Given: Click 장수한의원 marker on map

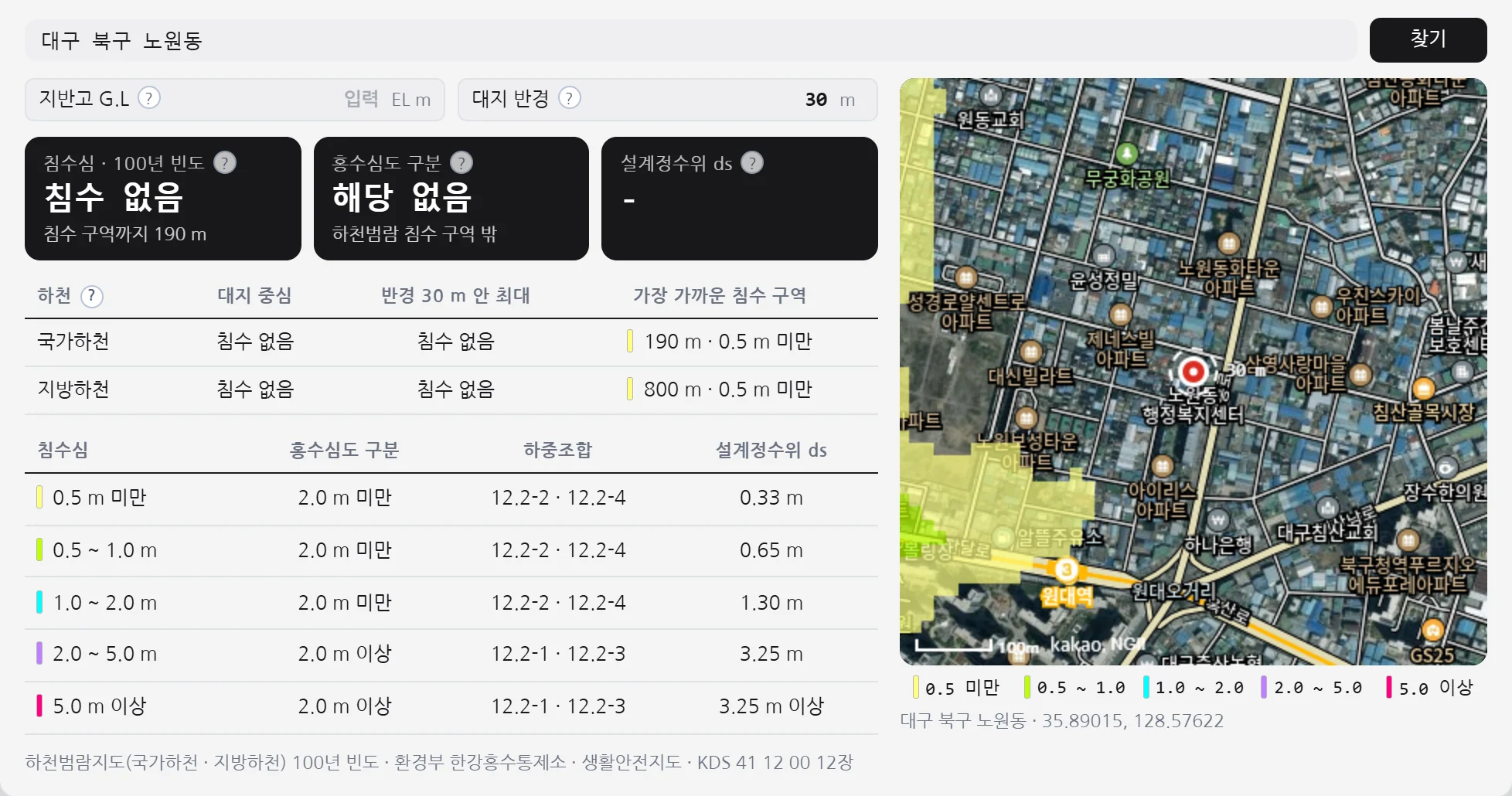Looking at the screenshot, I should (1446, 468).
